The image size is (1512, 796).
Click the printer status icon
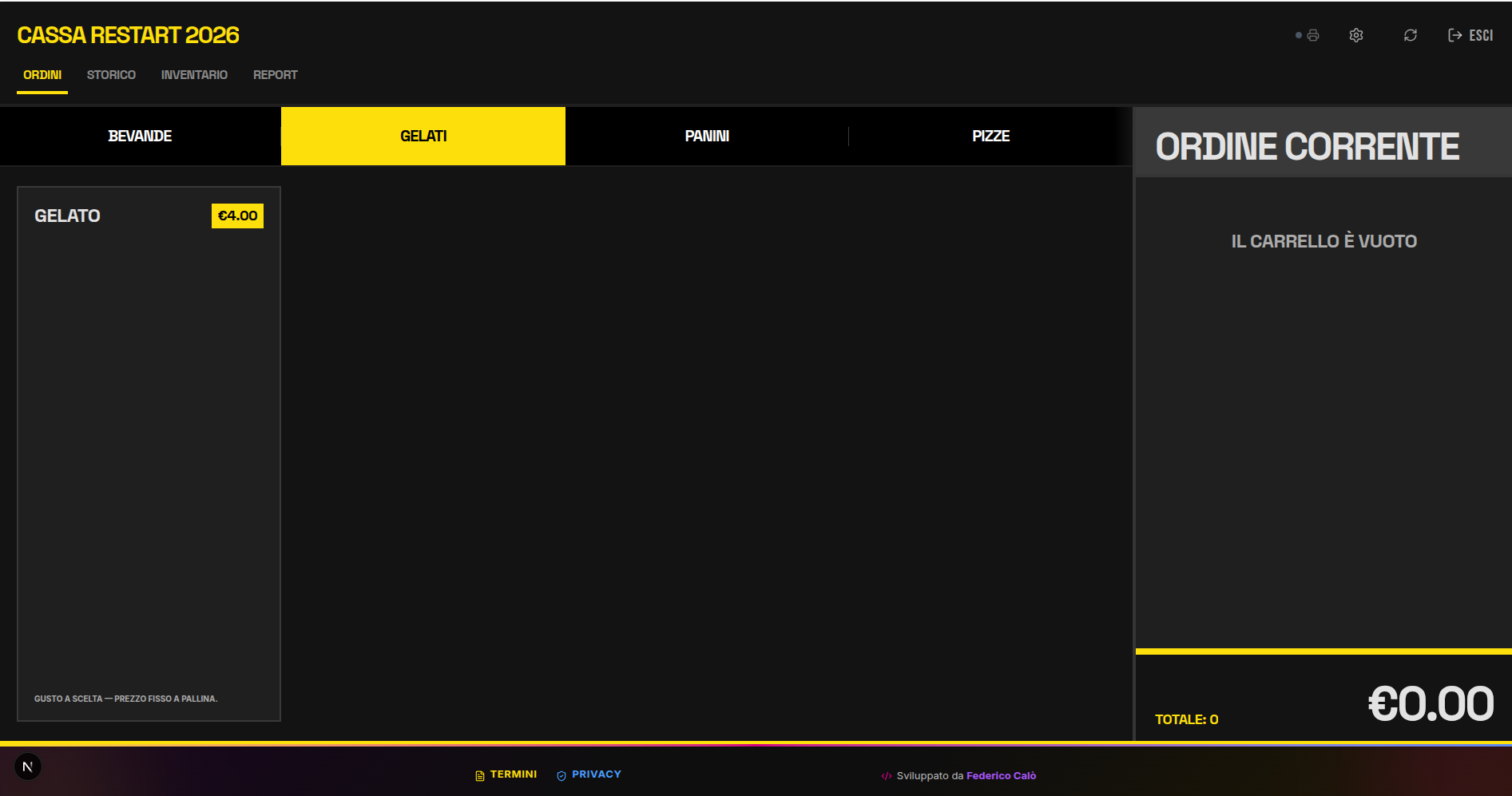(1312, 35)
